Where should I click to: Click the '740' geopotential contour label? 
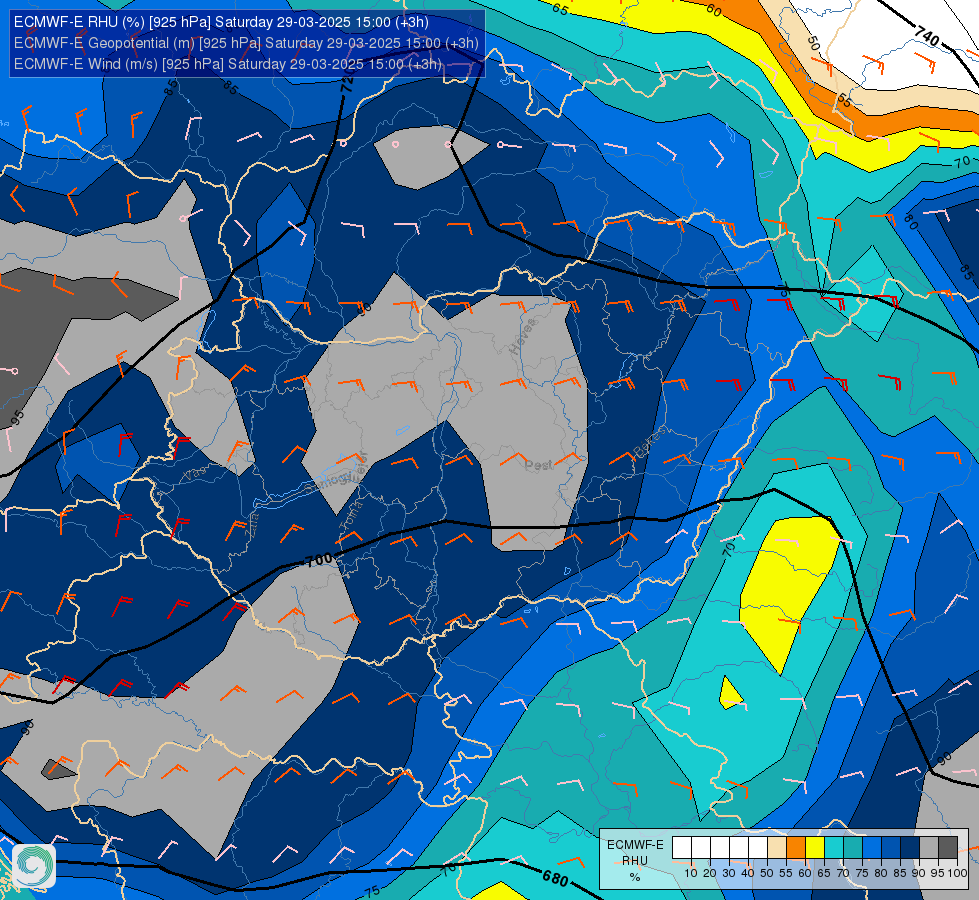927,36
